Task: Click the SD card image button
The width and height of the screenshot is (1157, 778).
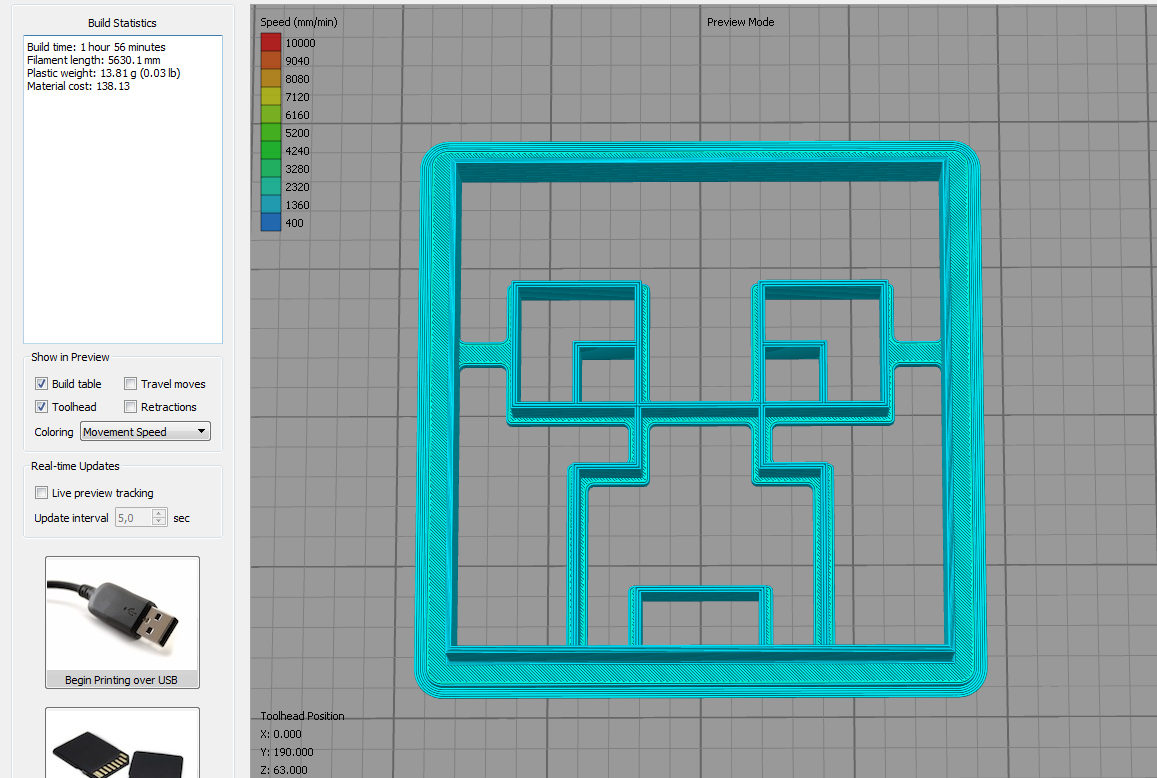Action: 122,744
